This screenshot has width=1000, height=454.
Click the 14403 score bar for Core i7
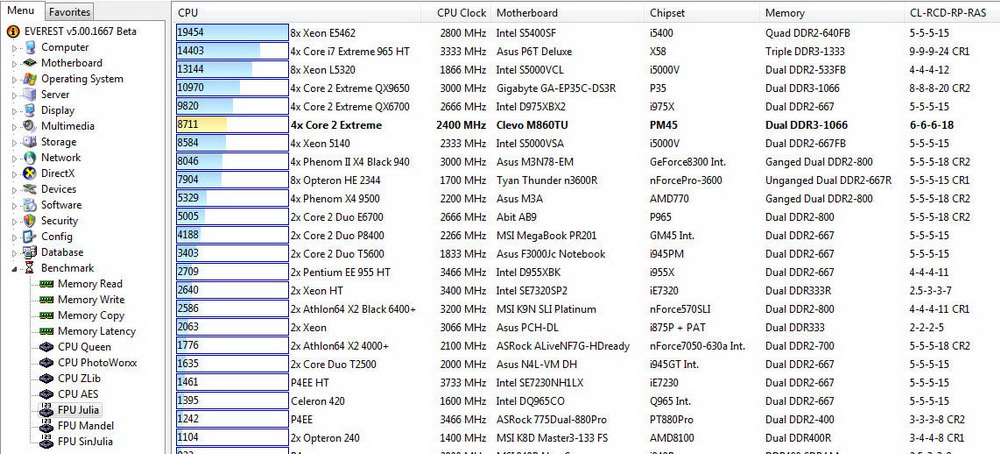(x=232, y=52)
